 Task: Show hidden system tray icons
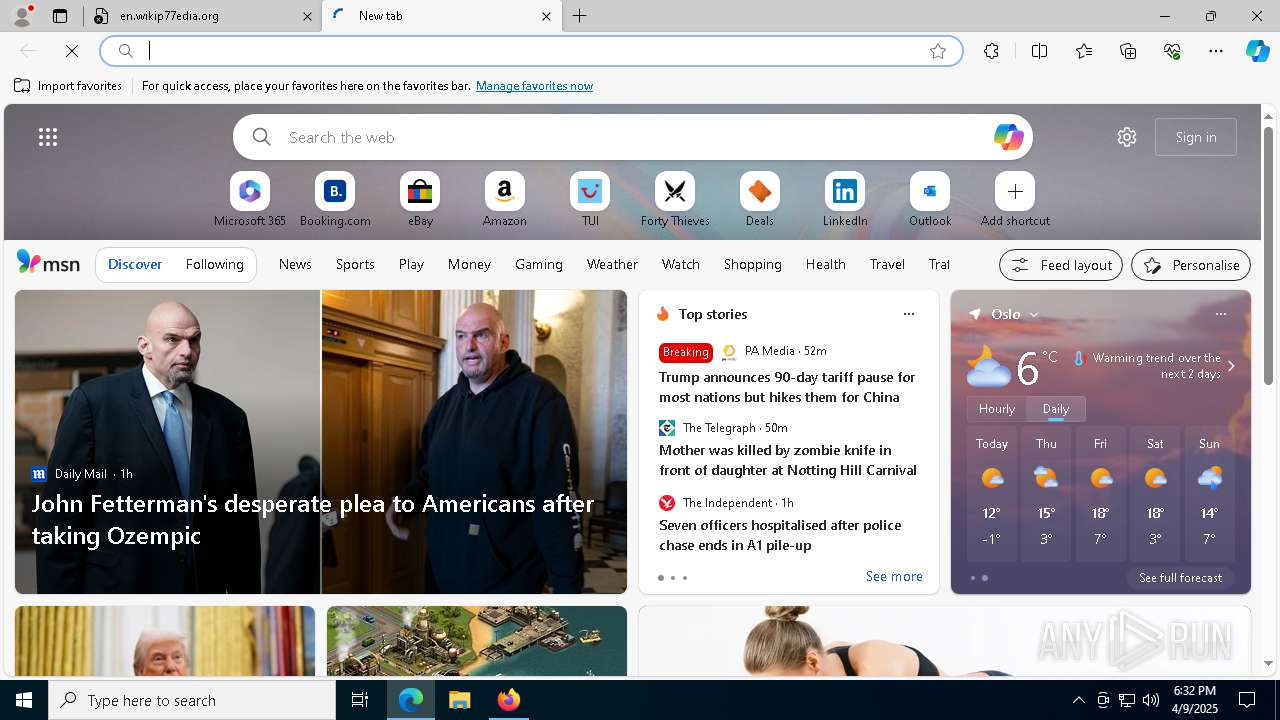click(x=1079, y=700)
